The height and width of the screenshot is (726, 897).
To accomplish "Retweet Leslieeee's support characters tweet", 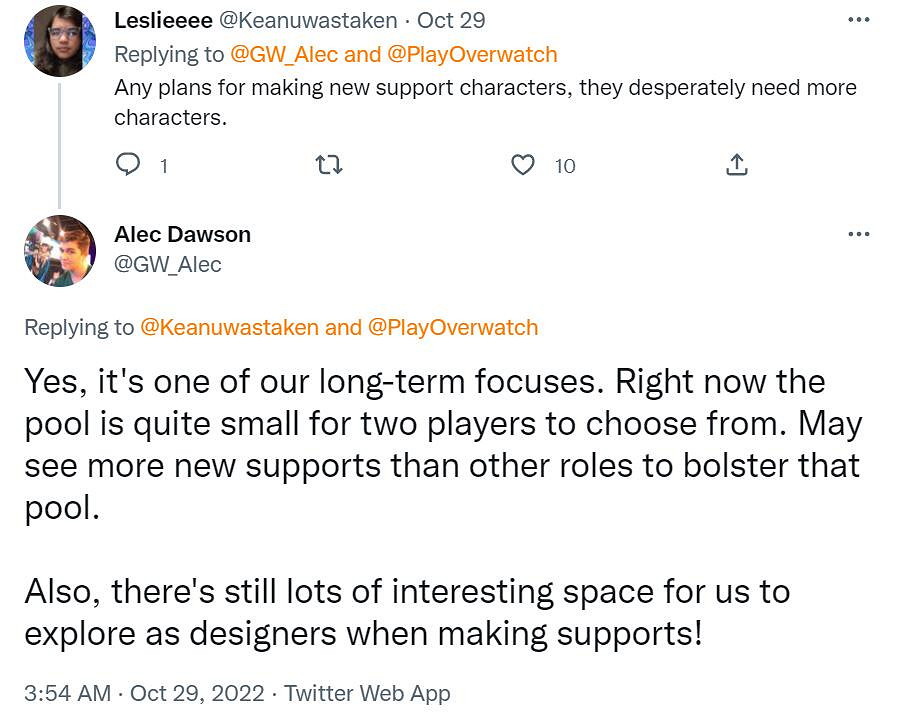I will pos(329,164).
